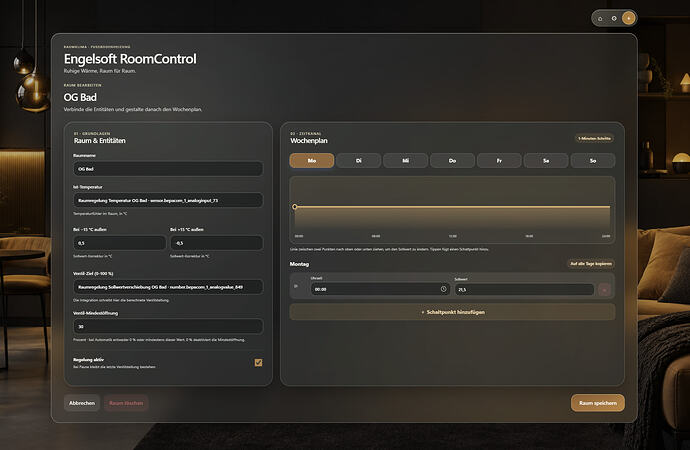This screenshot has height=450, width=690.
Task: Click the schedule point at chart start
Action: 295,207
